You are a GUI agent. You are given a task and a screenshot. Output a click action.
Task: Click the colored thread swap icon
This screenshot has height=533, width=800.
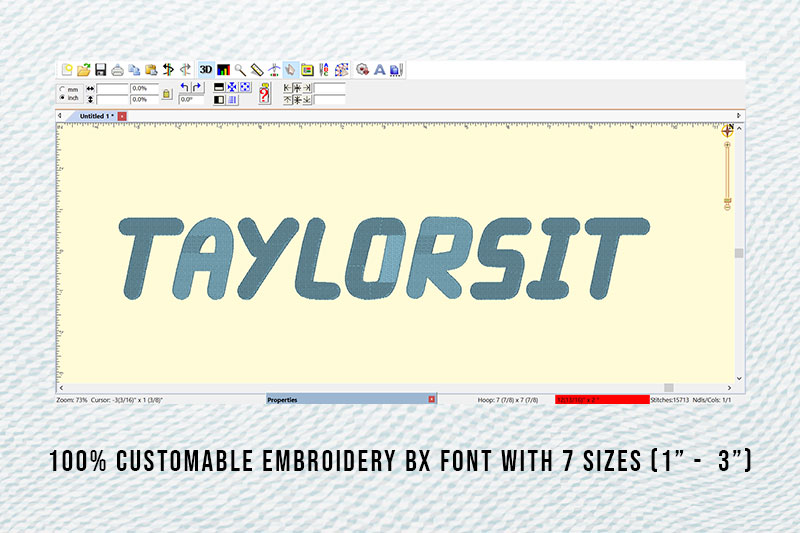[168, 70]
